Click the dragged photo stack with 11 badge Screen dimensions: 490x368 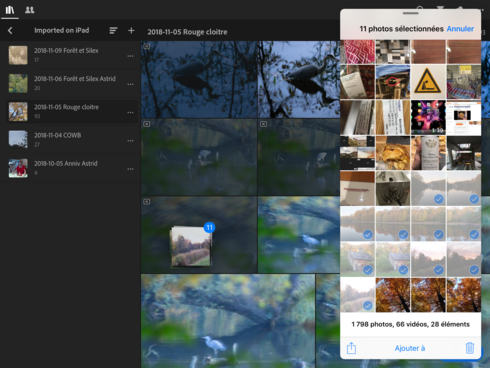(191, 246)
